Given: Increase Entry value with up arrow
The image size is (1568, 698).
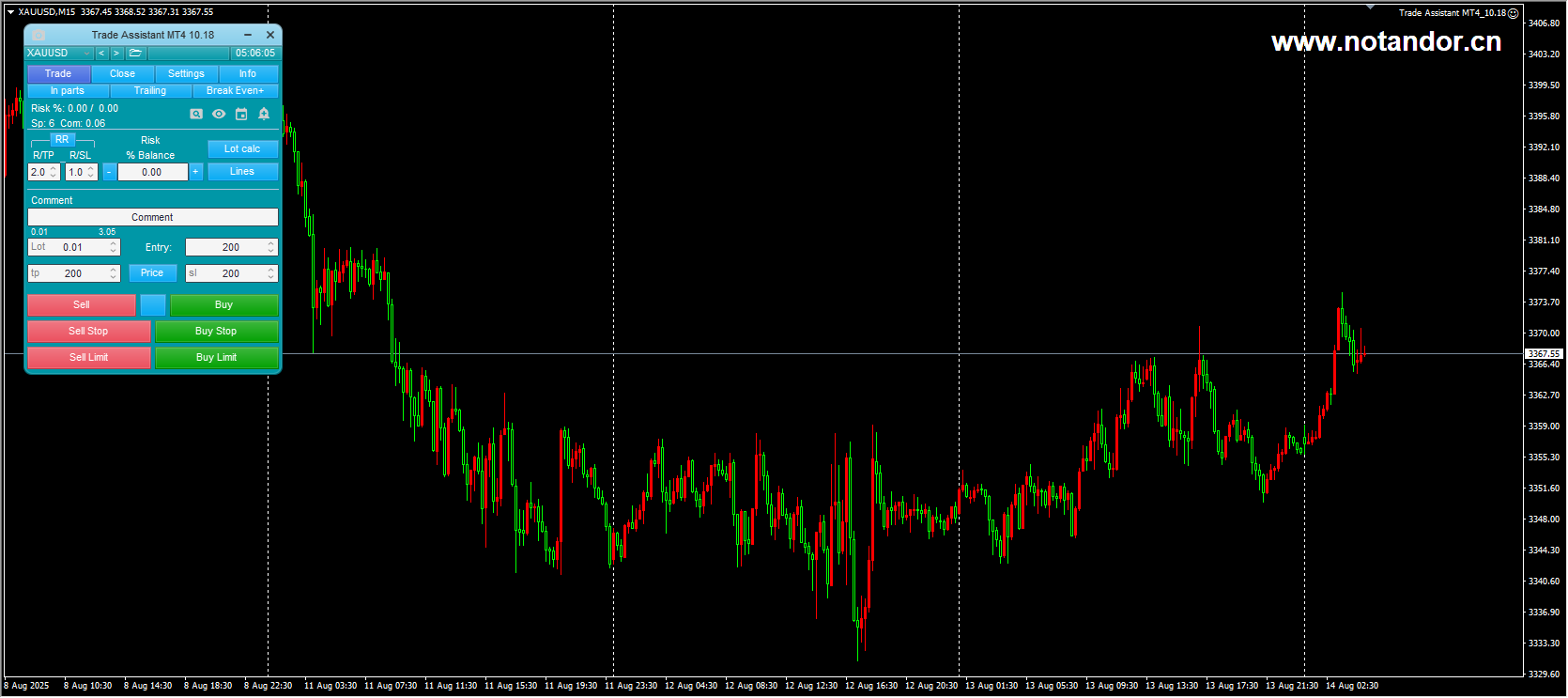Looking at the screenshot, I should click(x=271, y=243).
